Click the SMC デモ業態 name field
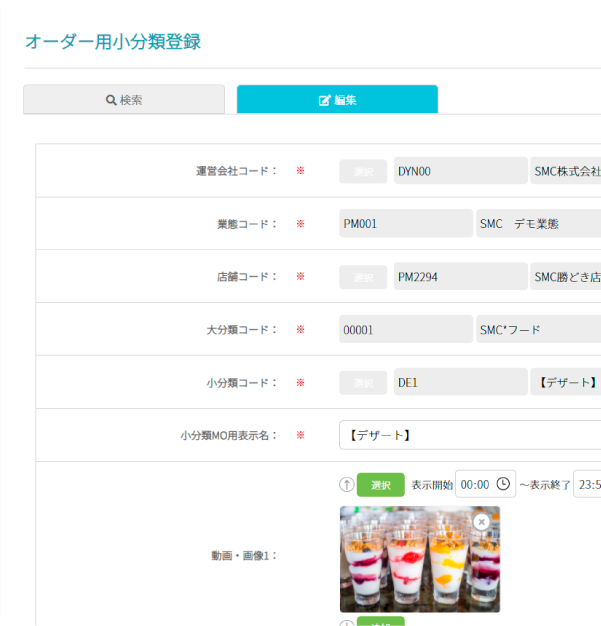The width and height of the screenshot is (601, 626). [537, 224]
